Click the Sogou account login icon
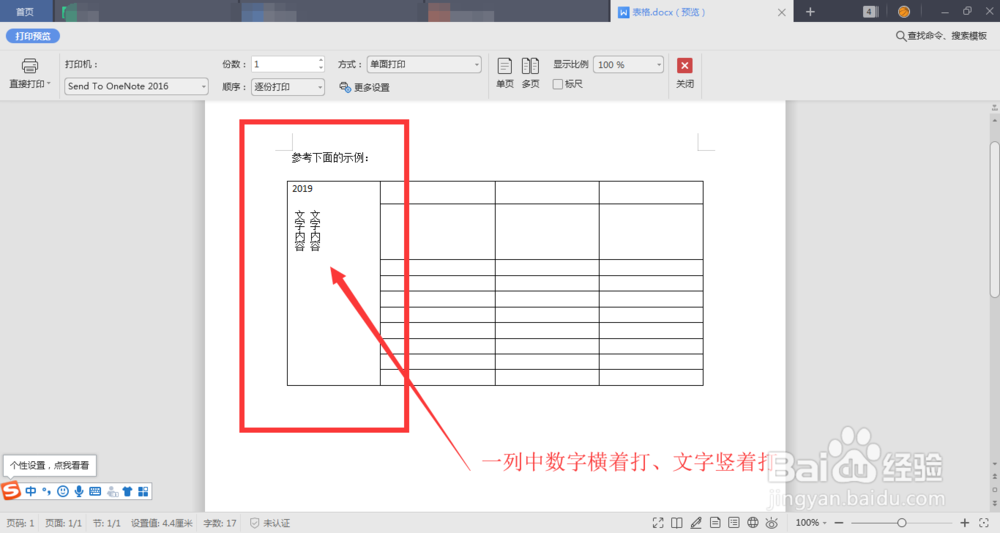This screenshot has height=533, width=1000. 112,492
